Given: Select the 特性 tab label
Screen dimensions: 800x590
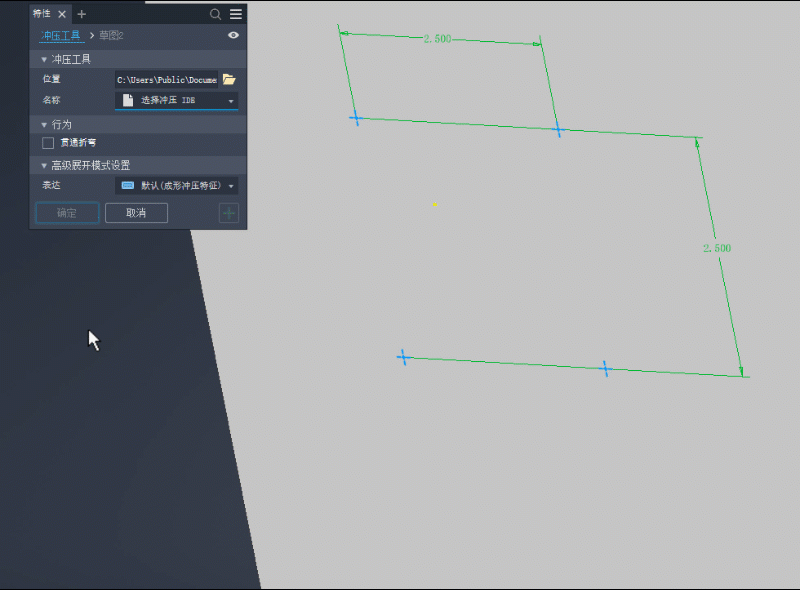Looking at the screenshot, I should tap(42, 14).
